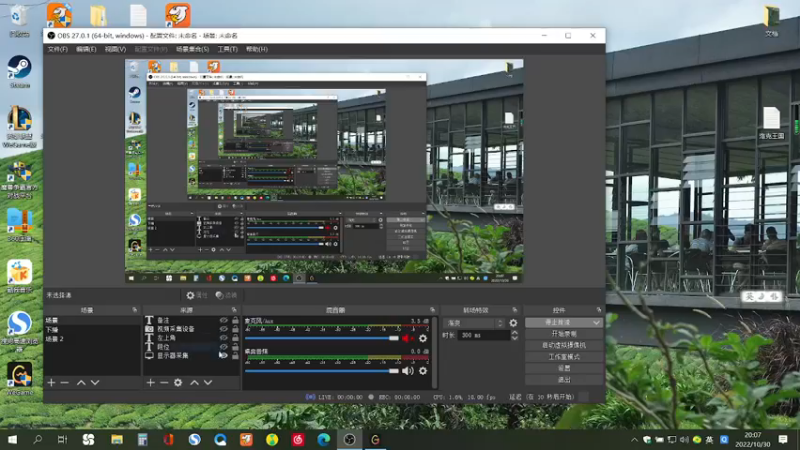This screenshot has height=450, width=800.
Task: Toggle visibility of the 显示器采集 source
Action: click(x=223, y=355)
